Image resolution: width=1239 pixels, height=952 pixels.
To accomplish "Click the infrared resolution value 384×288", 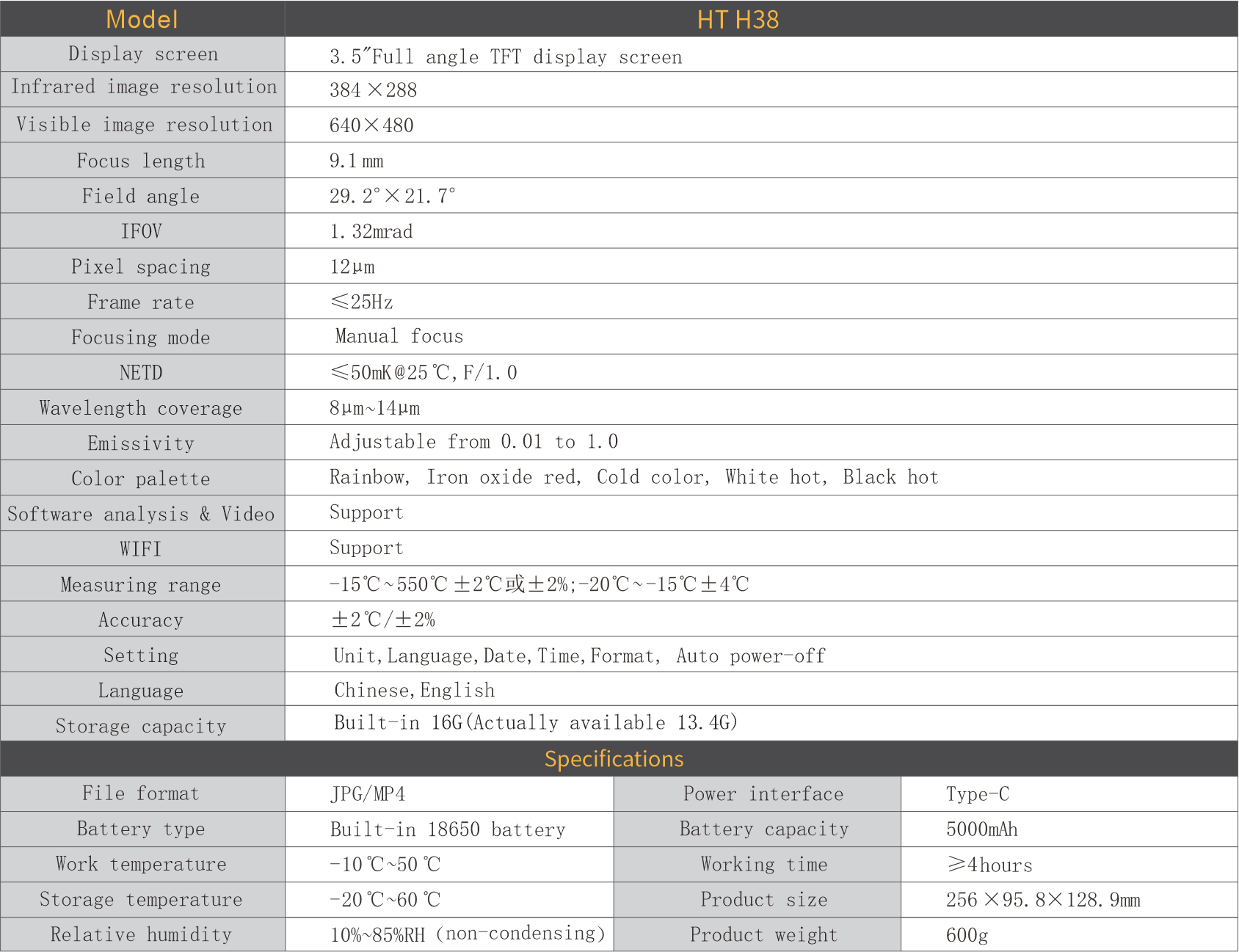I will coord(373,90).
